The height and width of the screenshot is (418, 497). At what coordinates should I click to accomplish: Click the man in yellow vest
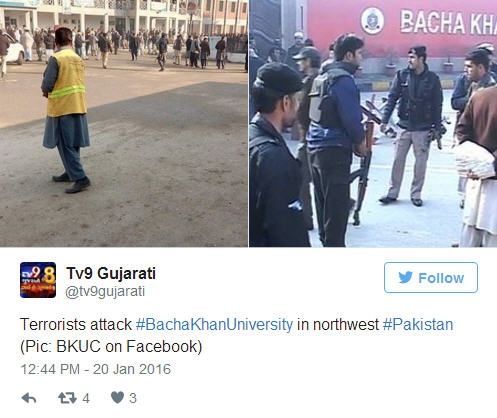point(66,110)
